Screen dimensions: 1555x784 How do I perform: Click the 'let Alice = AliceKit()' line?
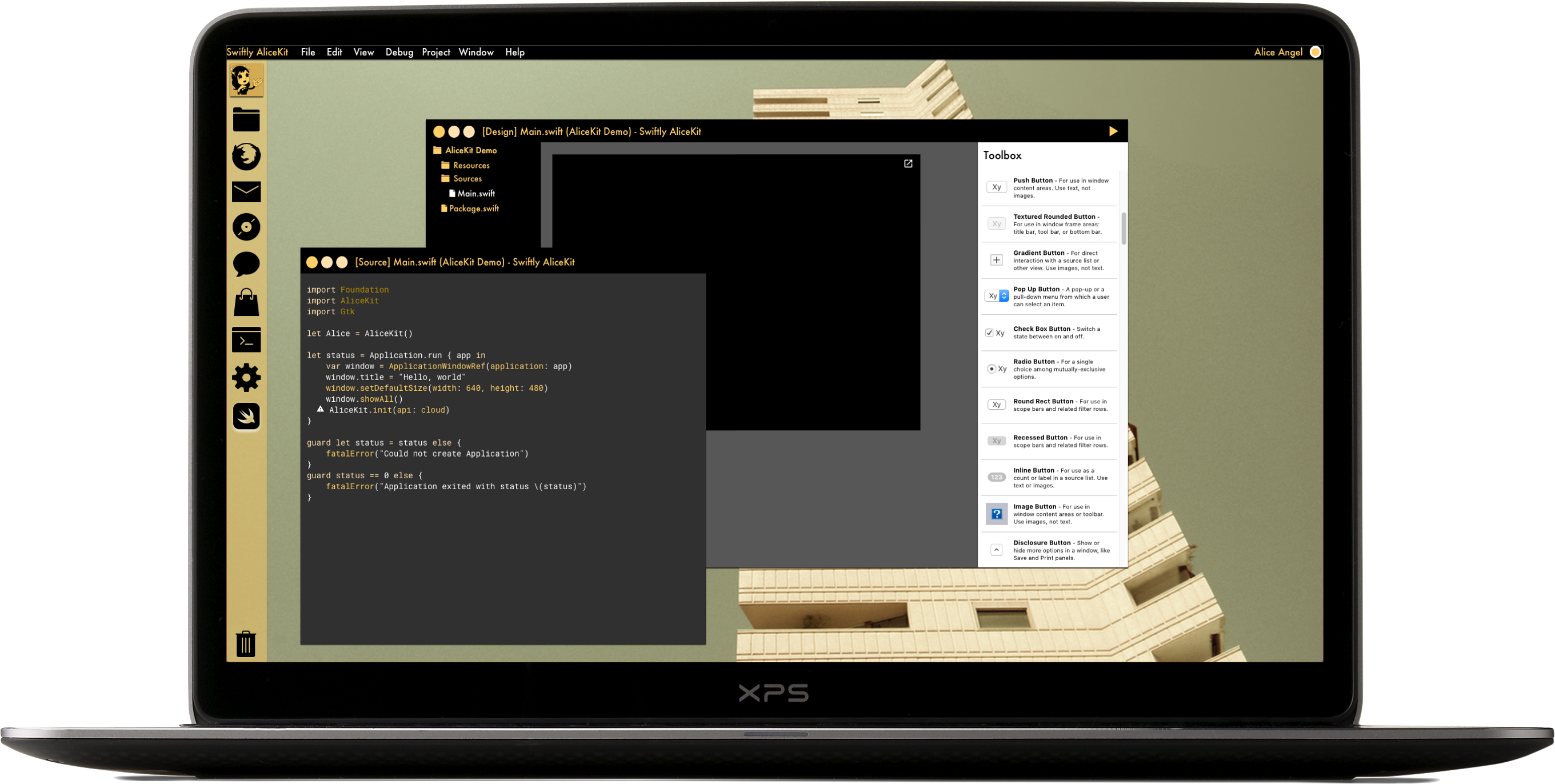359,333
